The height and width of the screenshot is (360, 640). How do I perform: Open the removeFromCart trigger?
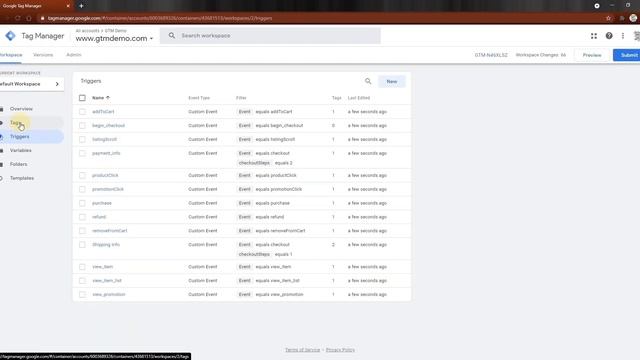(x=110, y=231)
